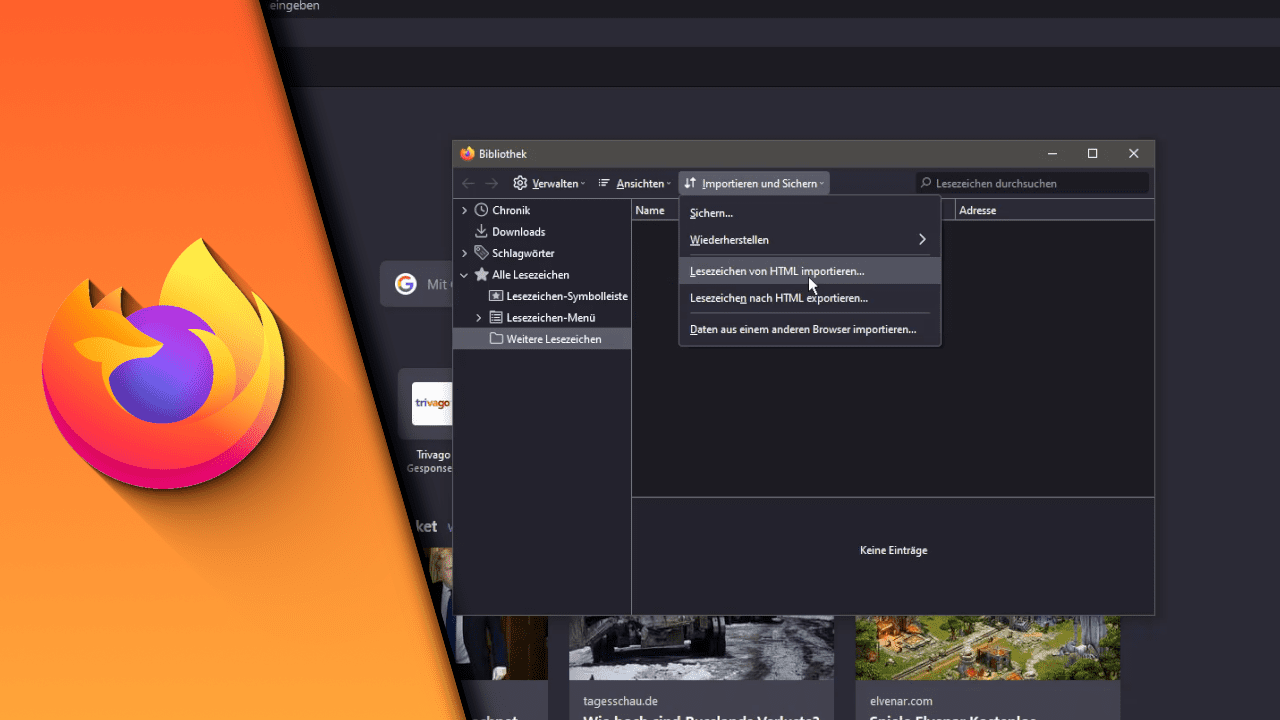Expand the Chronik tree node
The width and height of the screenshot is (1280, 720).
[464, 211]
